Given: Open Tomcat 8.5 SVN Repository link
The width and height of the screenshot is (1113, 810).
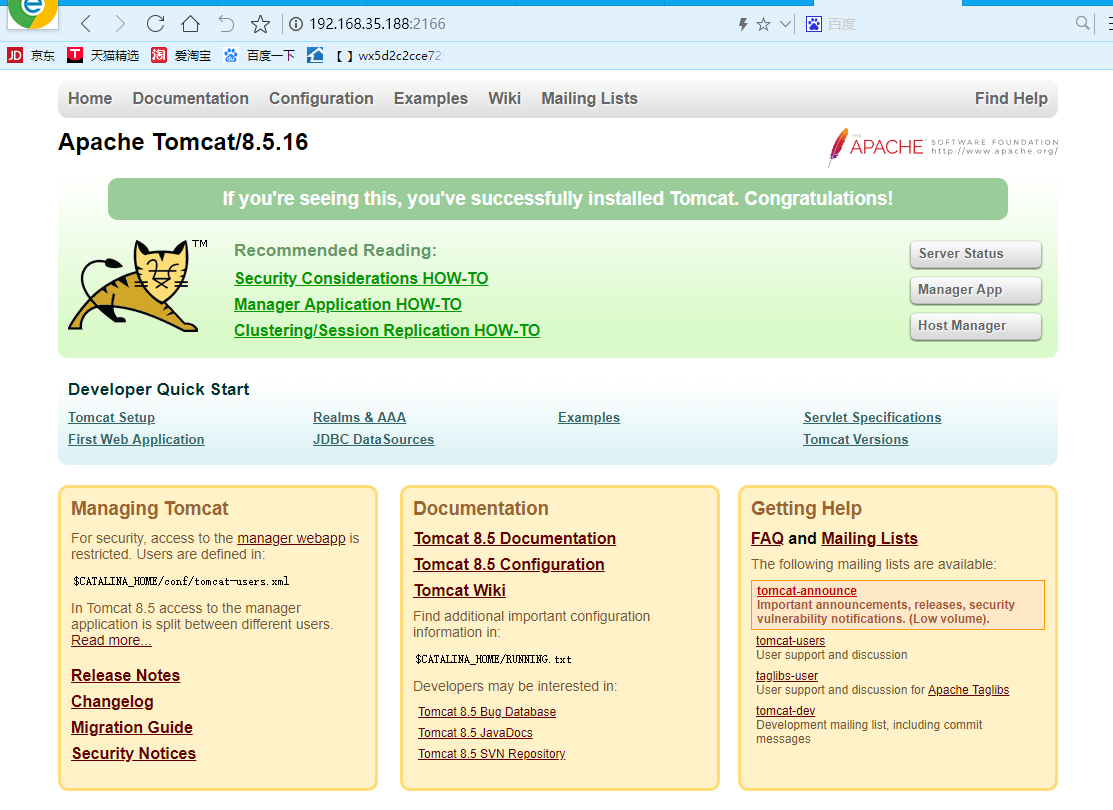Looking at the screenshot, I should point(491,754).
